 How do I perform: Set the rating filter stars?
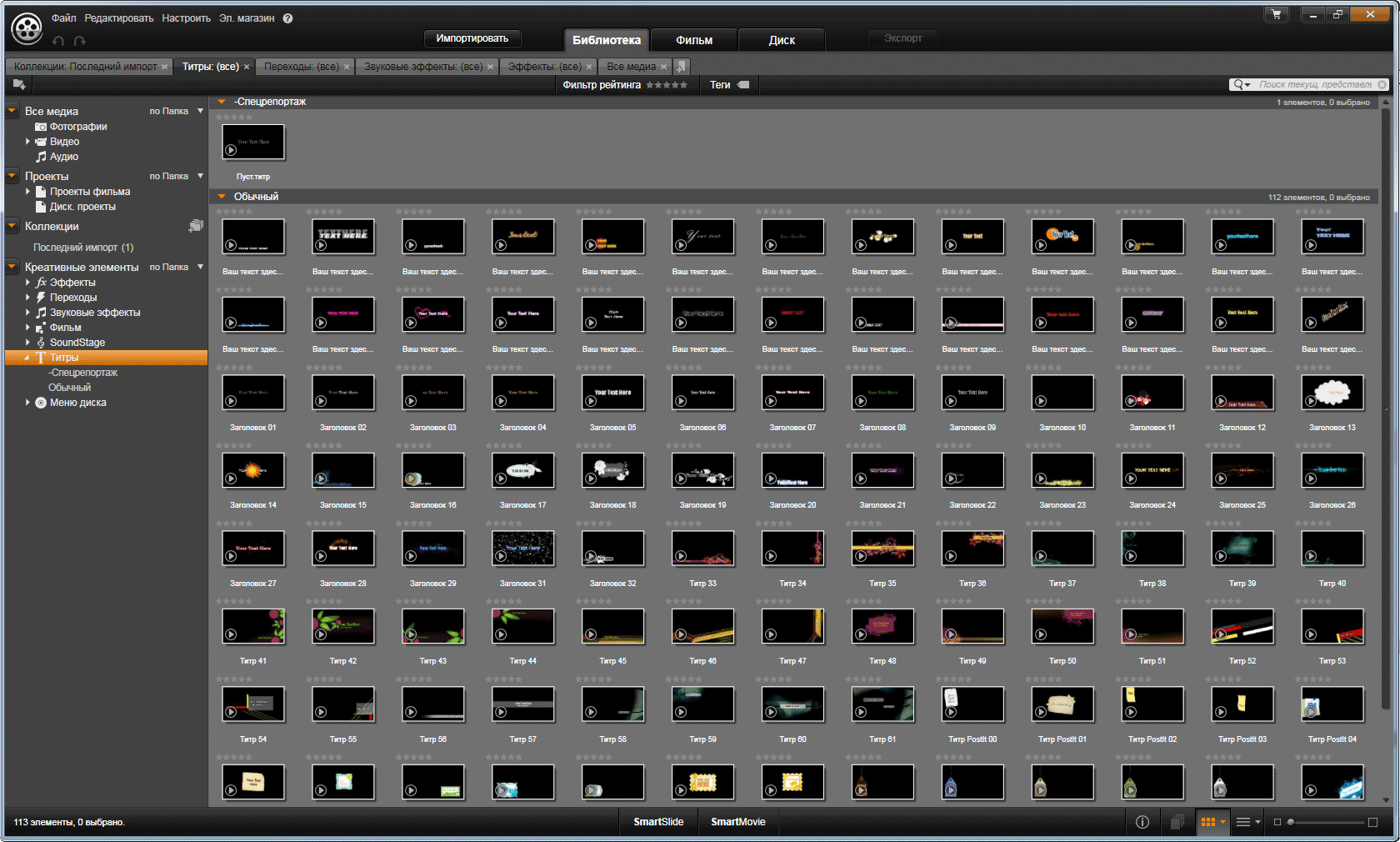(x=667, y=85)
